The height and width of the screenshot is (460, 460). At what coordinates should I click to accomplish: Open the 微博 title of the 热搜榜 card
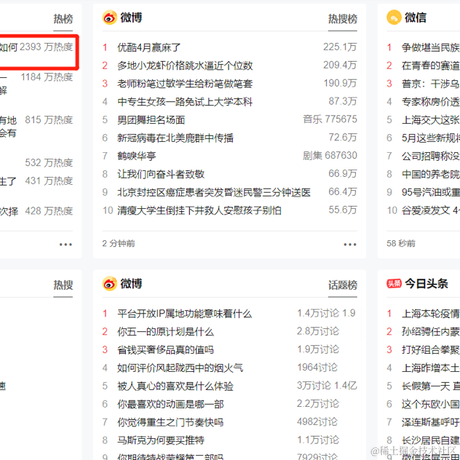tap(131, 18)
